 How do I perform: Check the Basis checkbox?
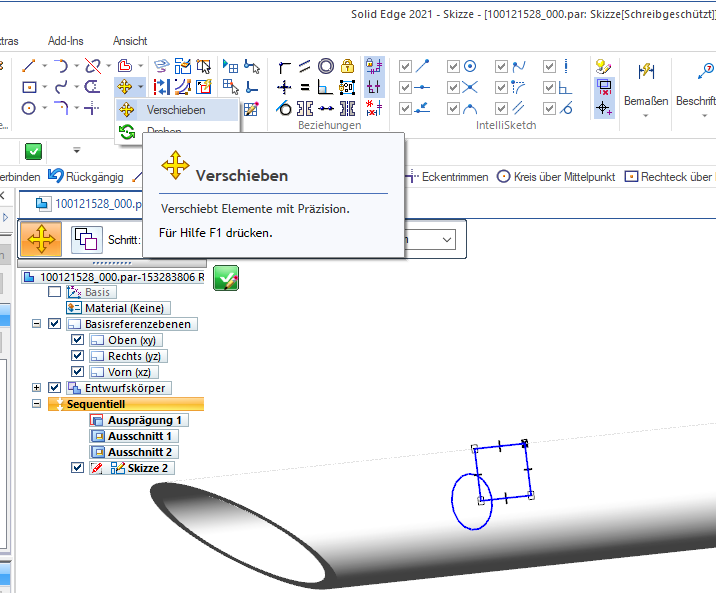click(x=54, y=292)
